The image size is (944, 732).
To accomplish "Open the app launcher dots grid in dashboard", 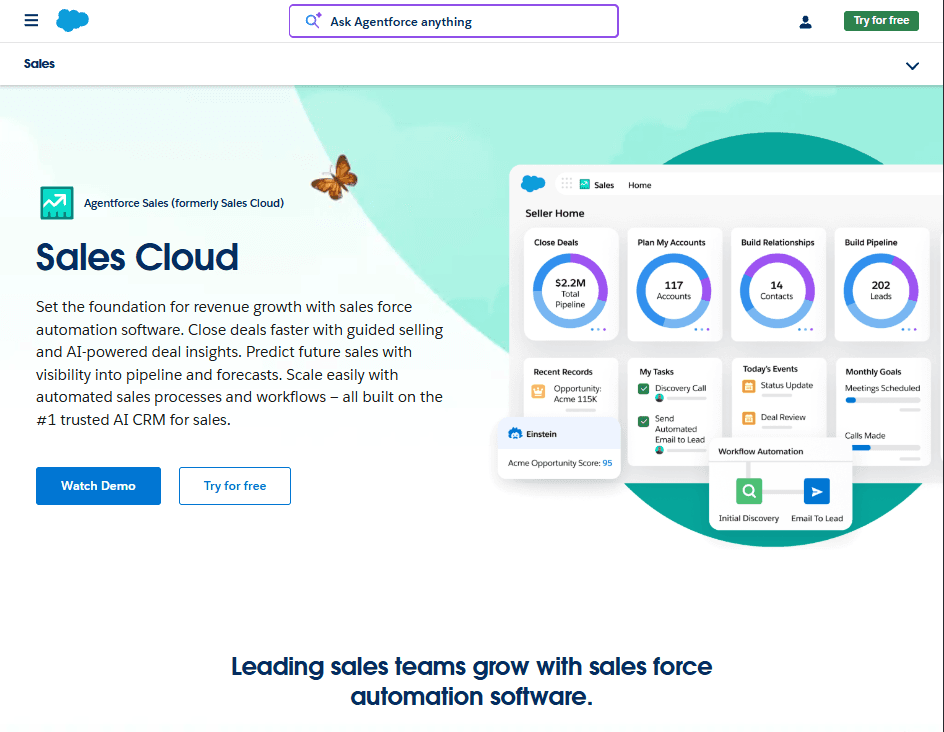I will click(x=567, y=184).
